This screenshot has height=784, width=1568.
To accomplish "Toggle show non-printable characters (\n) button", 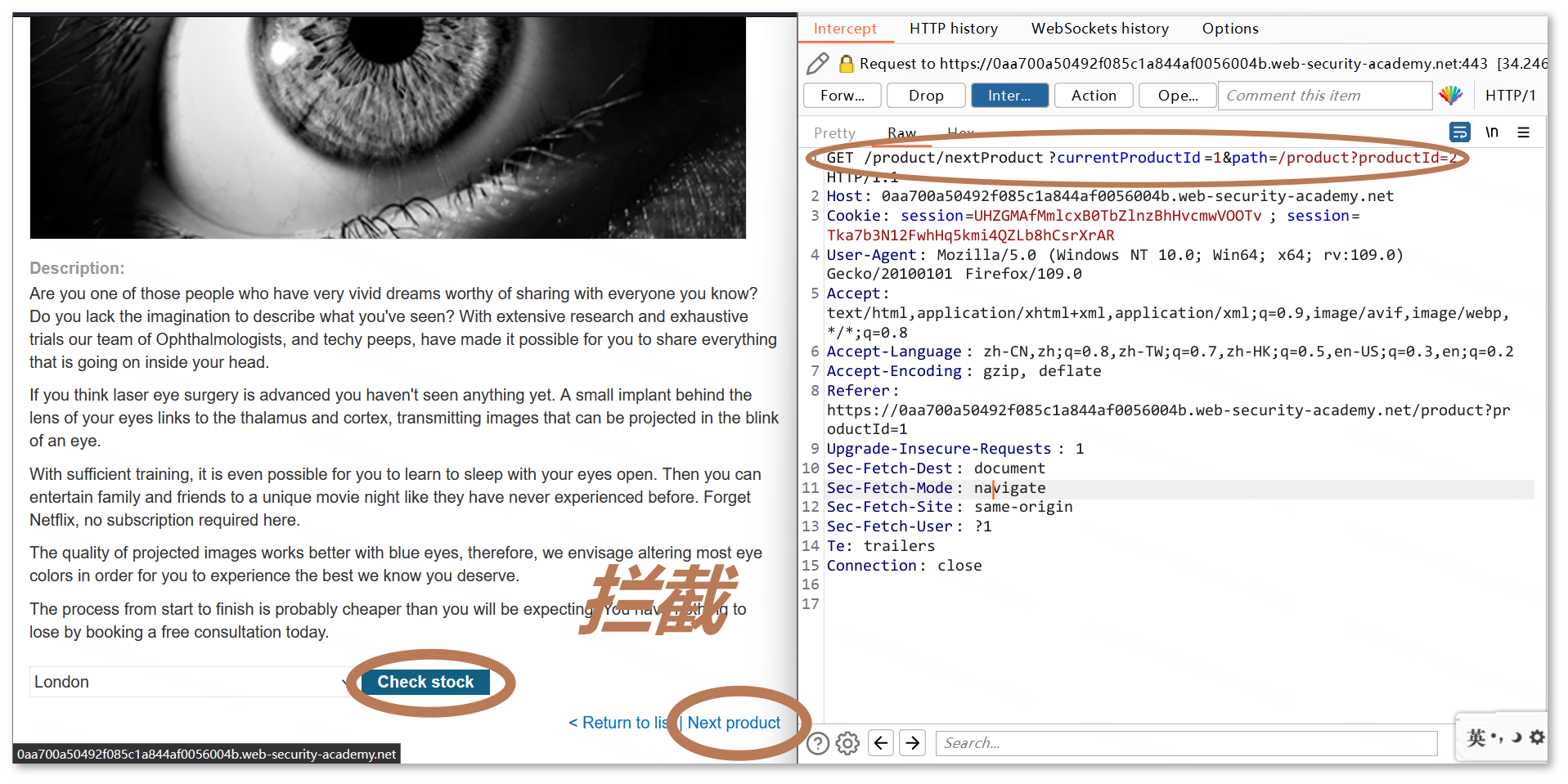I will [1492, 132].
